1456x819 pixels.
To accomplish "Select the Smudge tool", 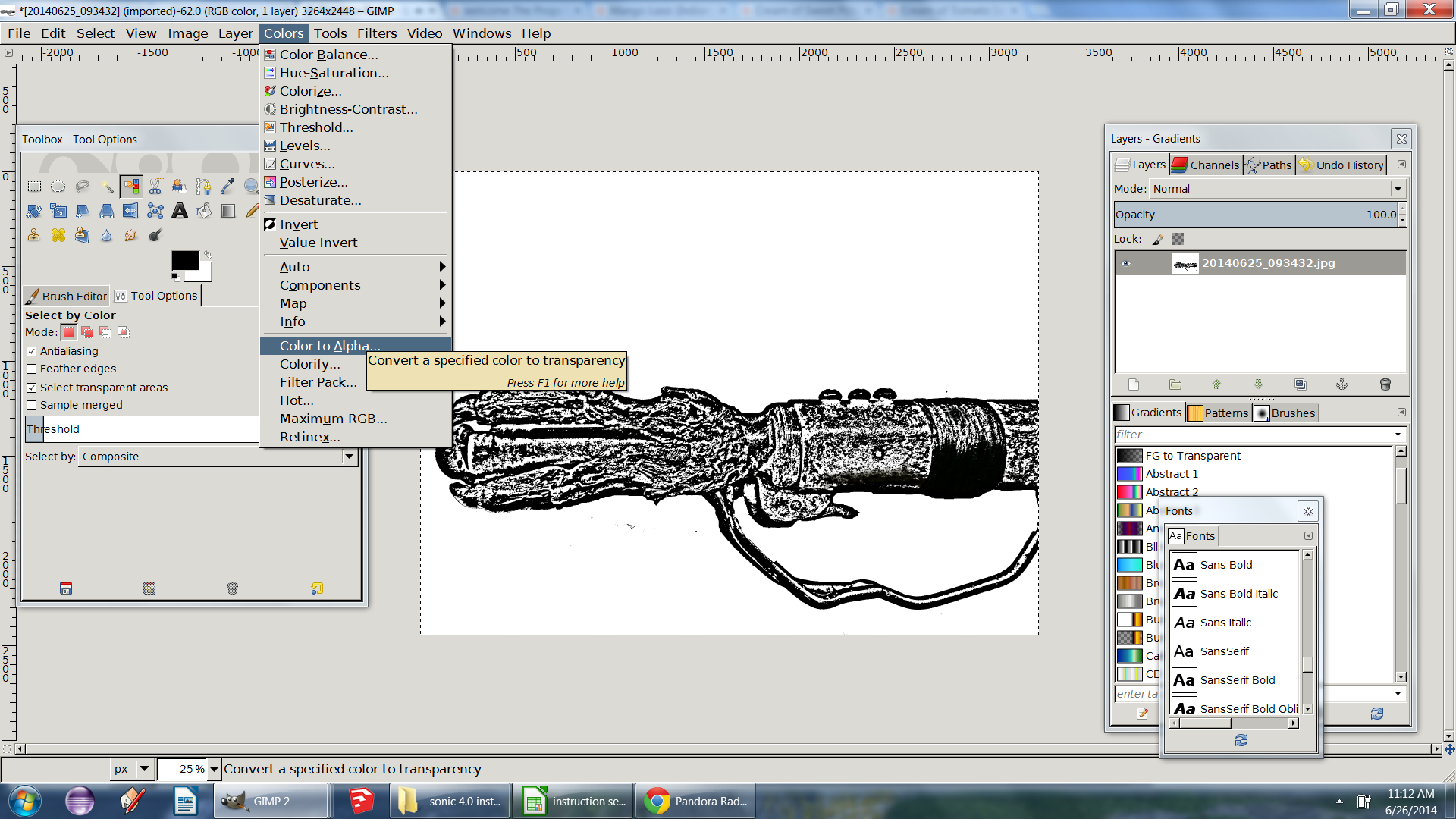I will point(130,235).
